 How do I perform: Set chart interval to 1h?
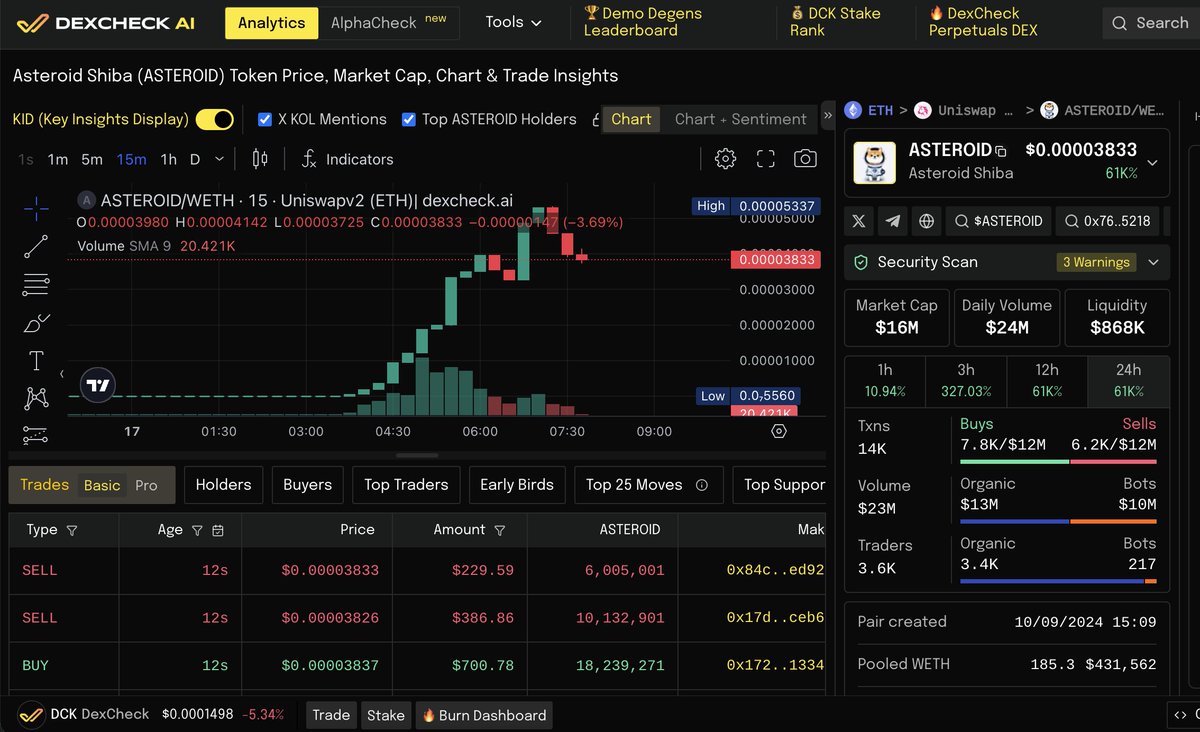coord(169,159)
